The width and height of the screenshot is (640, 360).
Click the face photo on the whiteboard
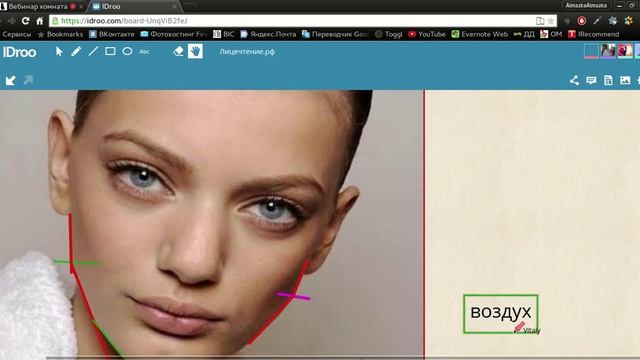coord(211,224)
